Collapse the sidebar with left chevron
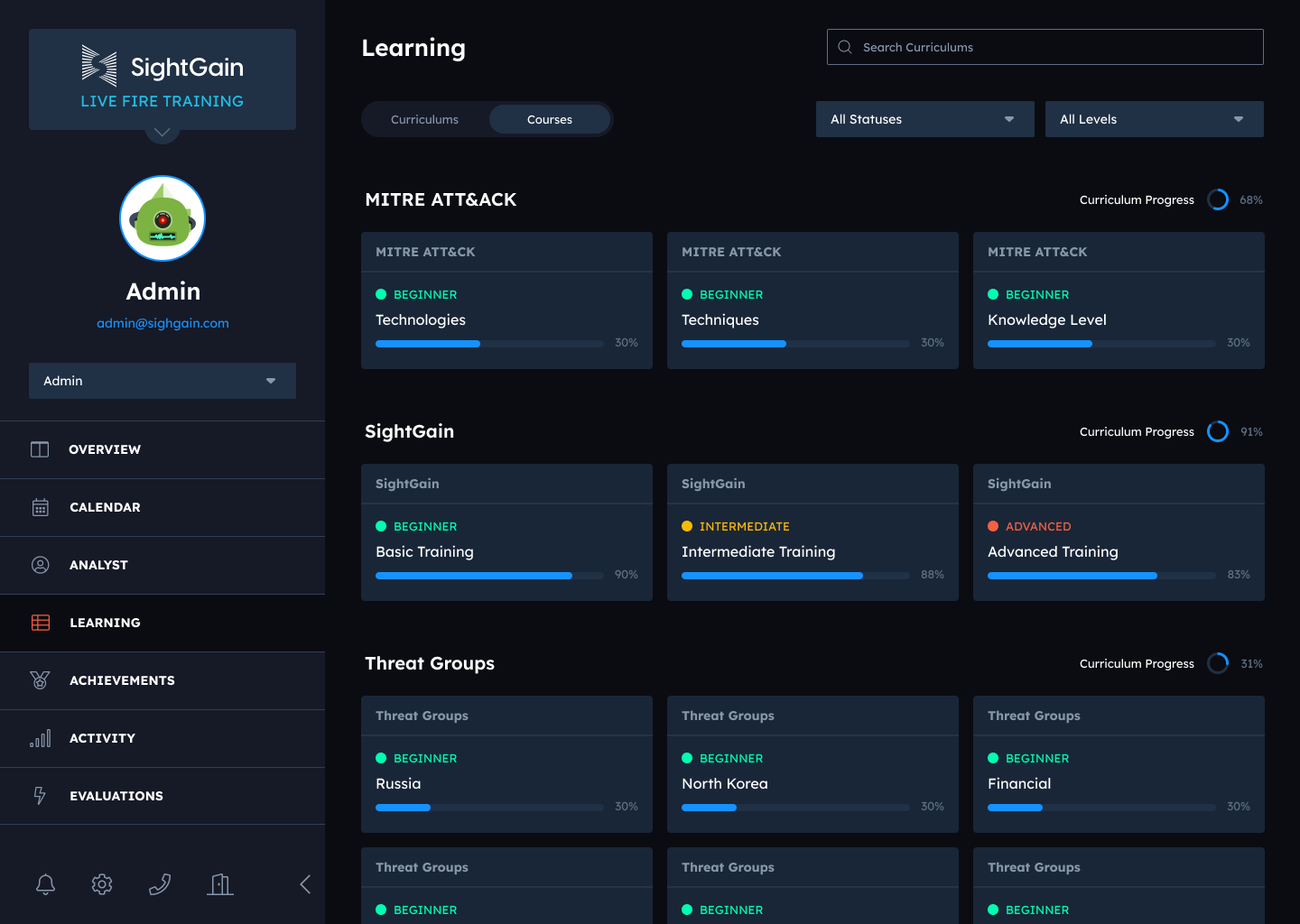Viewport: 1300px width, 924px height. click(305, 884)
